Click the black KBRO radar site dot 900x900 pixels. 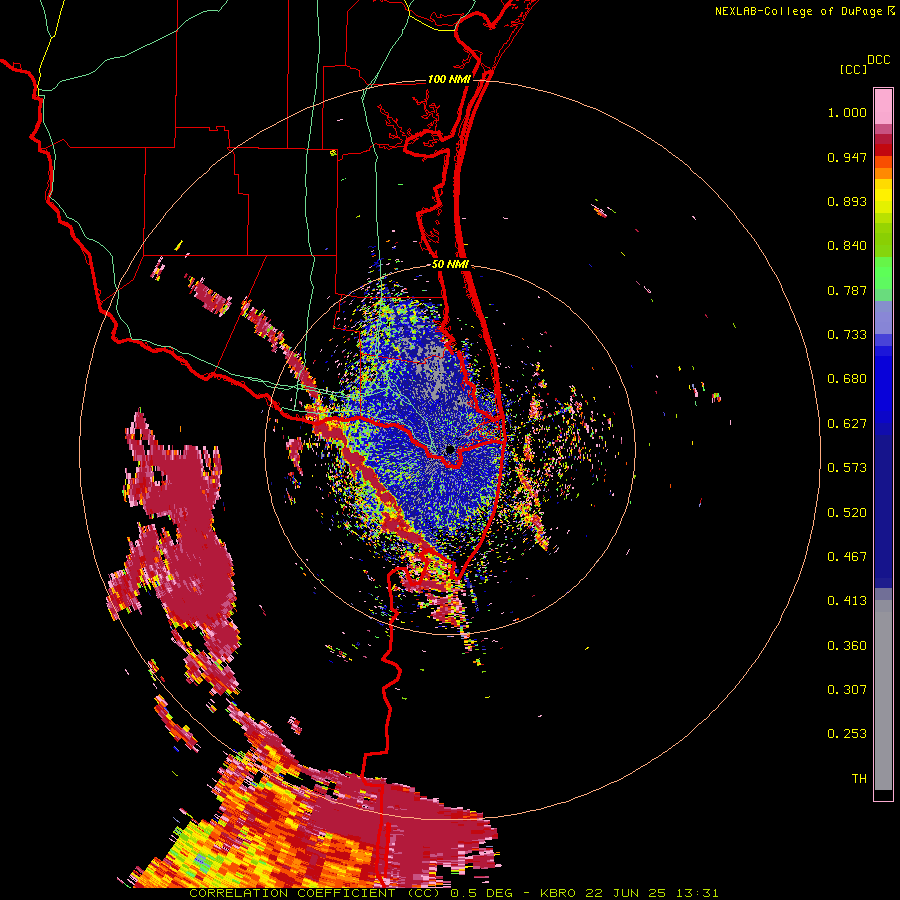coord(450,449)
